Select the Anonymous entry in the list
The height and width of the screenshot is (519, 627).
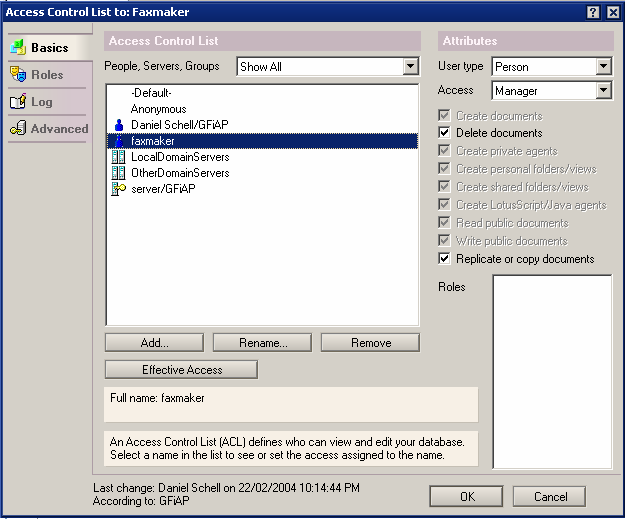click(158, 109)
